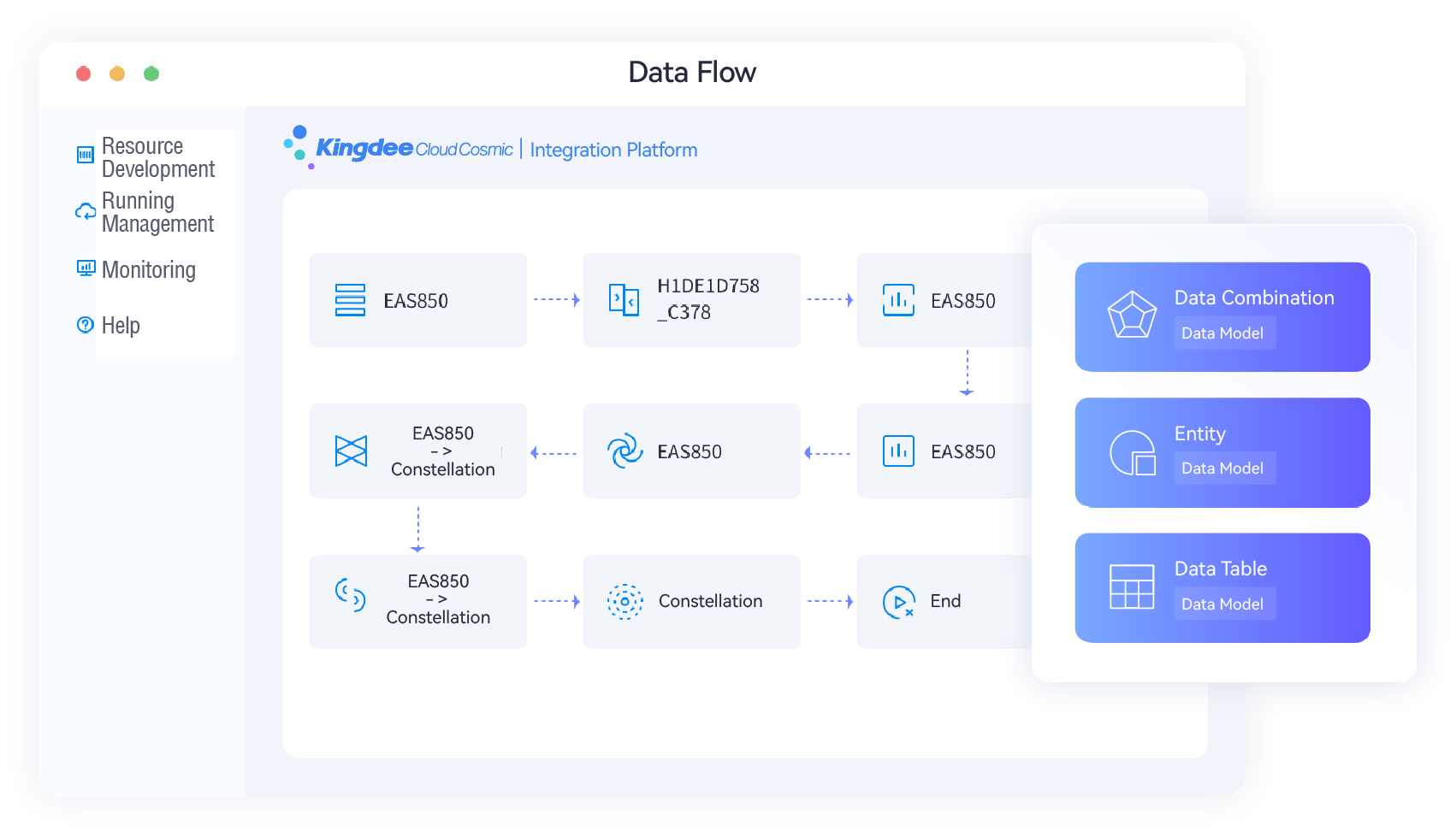Open Resource Development in the sidebar
Image resolution: width=1456 pixels, height=837 pixels.
click(157, 157)
